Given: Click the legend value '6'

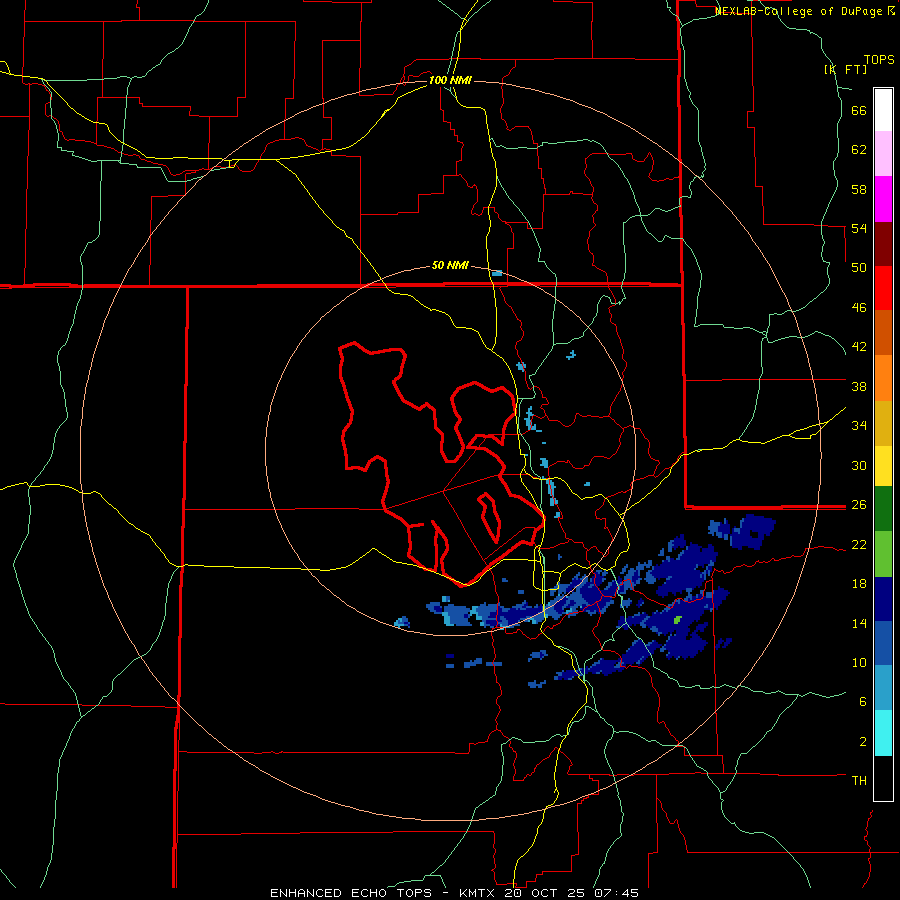Looking at the screenshot, I should click(x=863, y=702).
